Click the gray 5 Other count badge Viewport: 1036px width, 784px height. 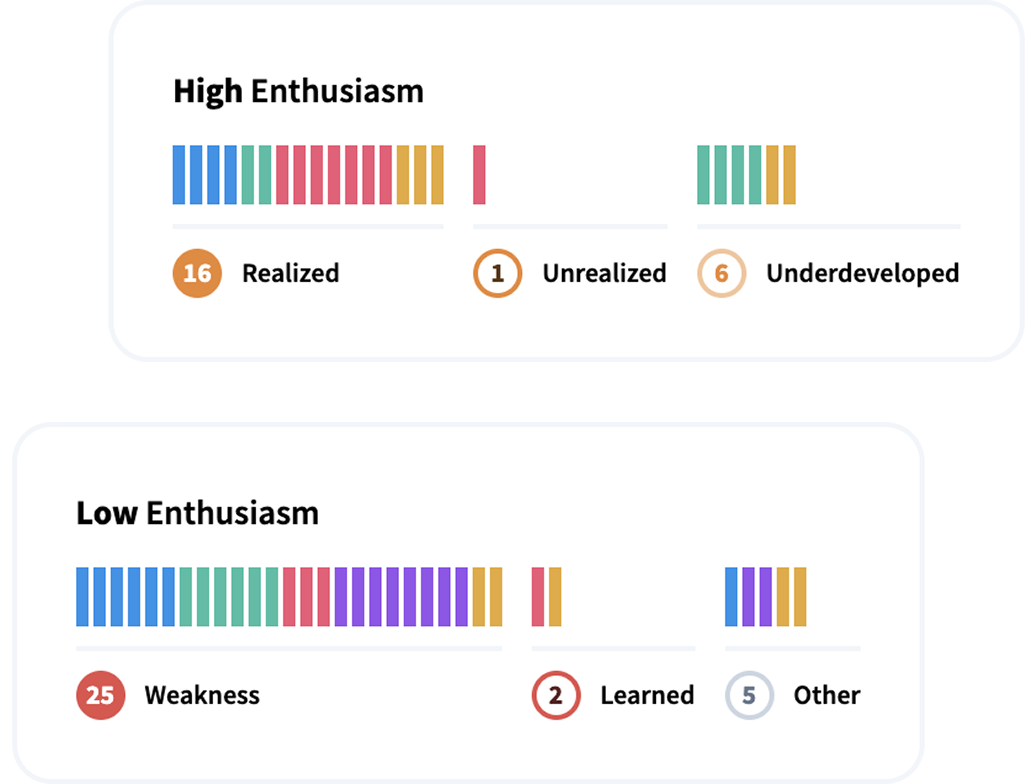(749, 695)
